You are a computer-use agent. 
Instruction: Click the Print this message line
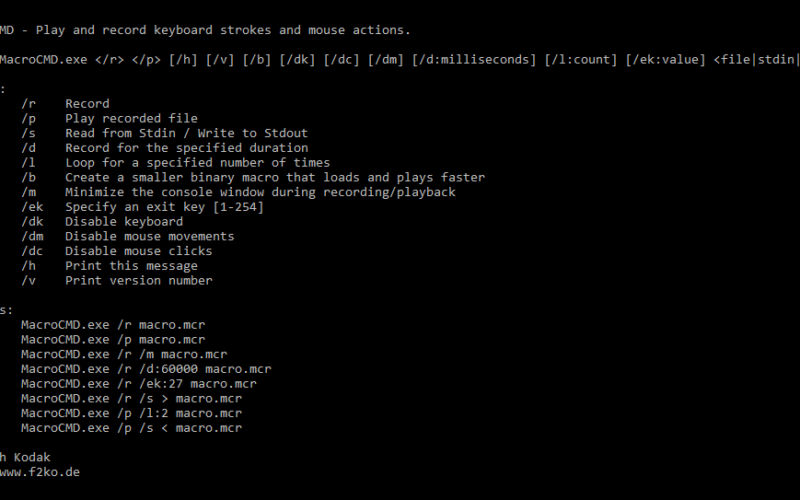(x=109, y=266)
